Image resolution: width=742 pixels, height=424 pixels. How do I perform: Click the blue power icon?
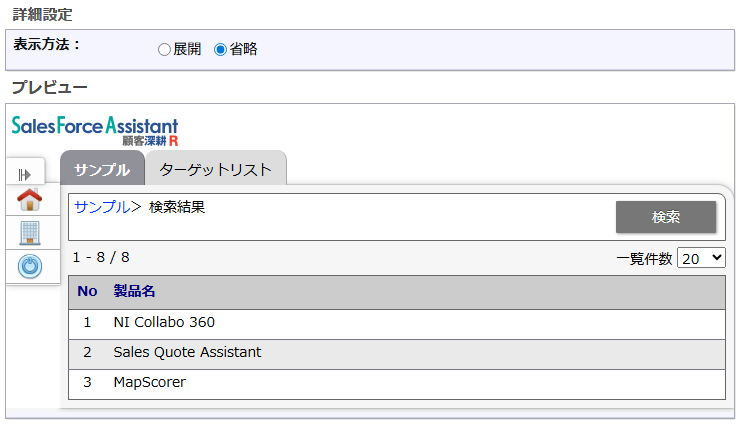click(30, 266)
